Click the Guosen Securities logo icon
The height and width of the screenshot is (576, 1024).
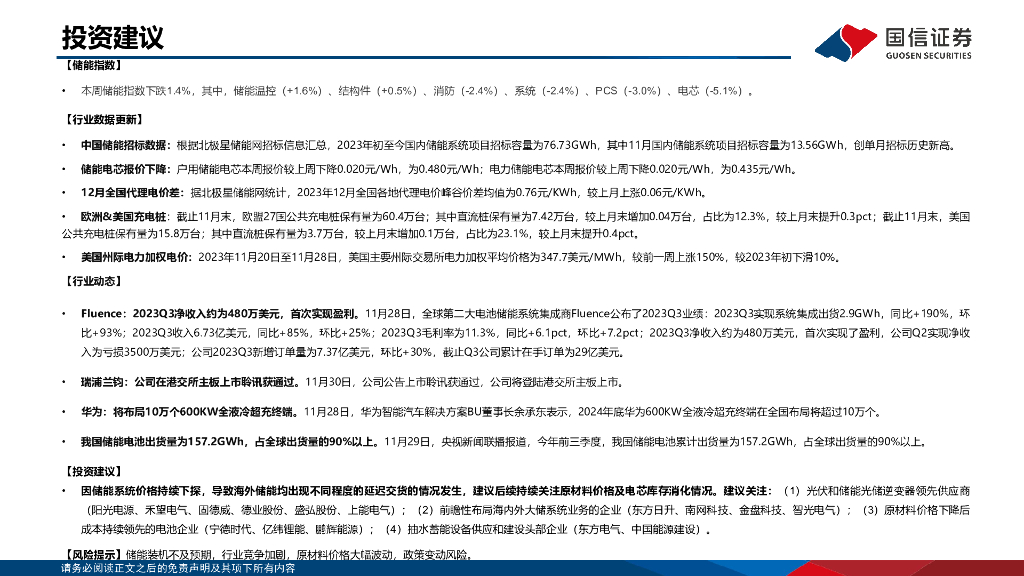pyautogui.click(x=846, y=42)
